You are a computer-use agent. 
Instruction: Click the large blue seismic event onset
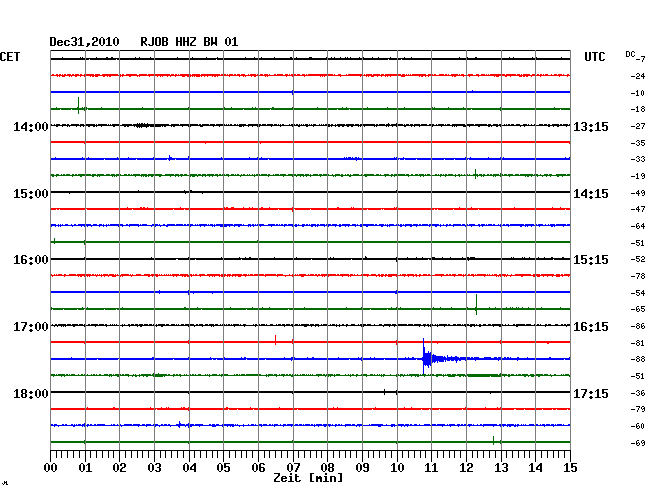424,357
